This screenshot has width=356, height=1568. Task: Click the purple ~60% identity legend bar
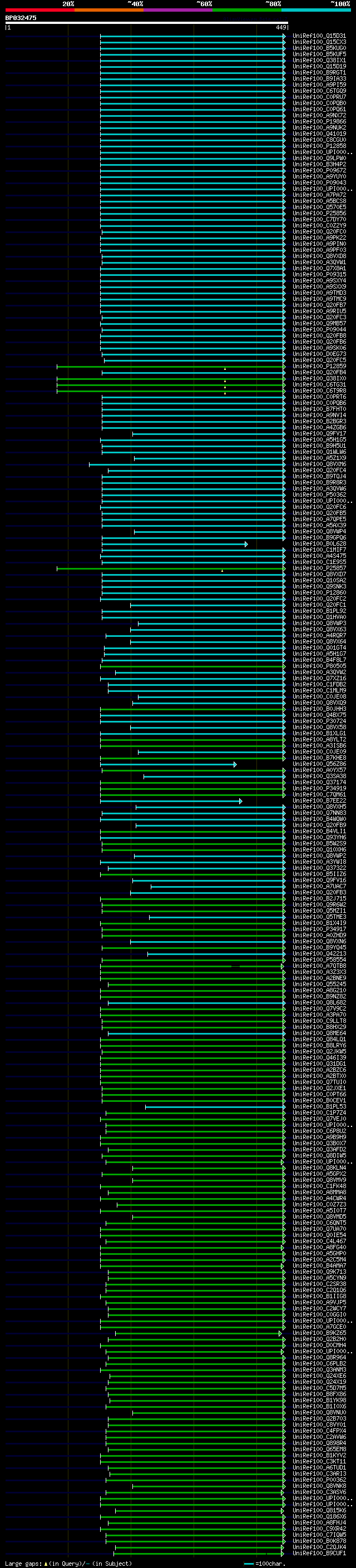179,10
